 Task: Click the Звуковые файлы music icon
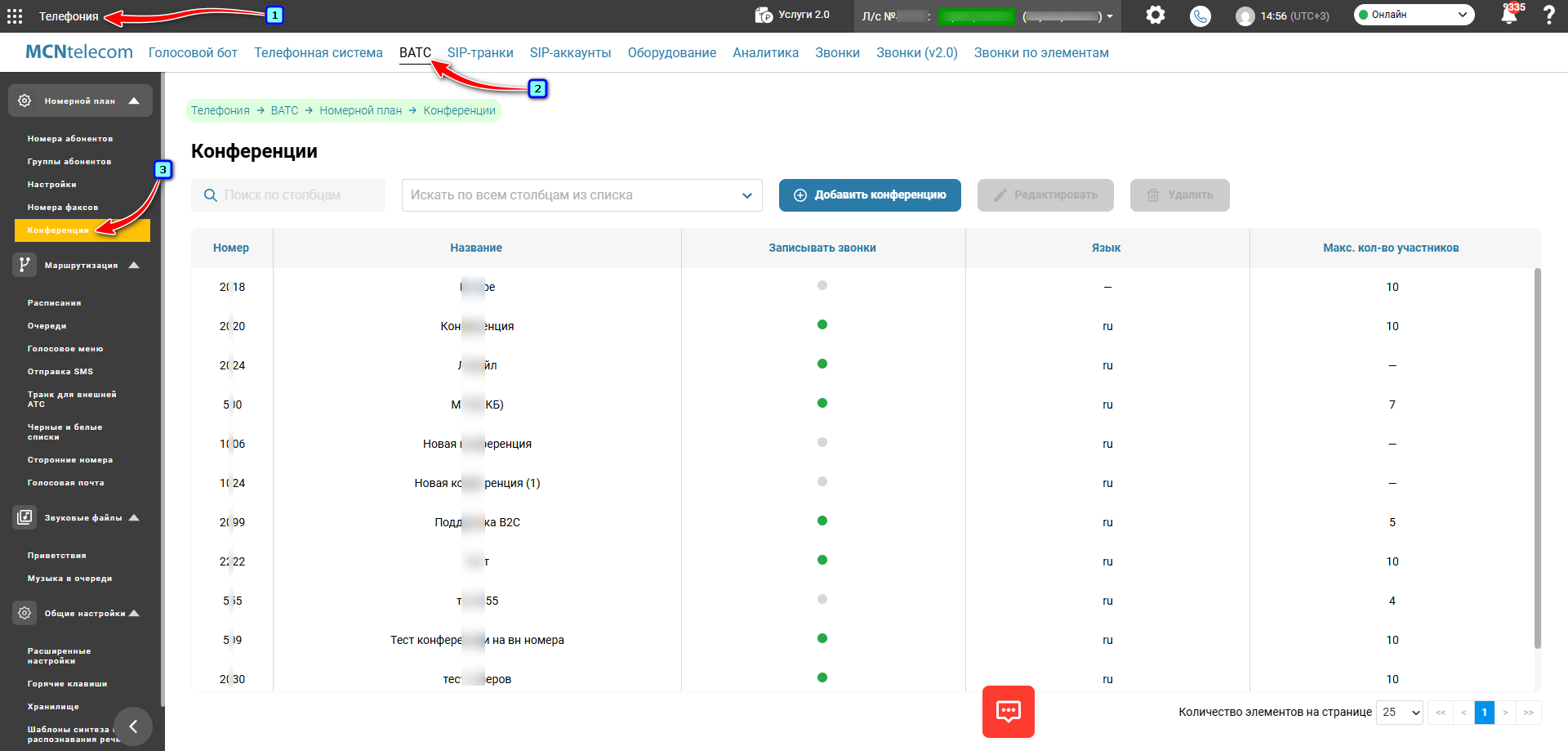click(x=24, y=517)
